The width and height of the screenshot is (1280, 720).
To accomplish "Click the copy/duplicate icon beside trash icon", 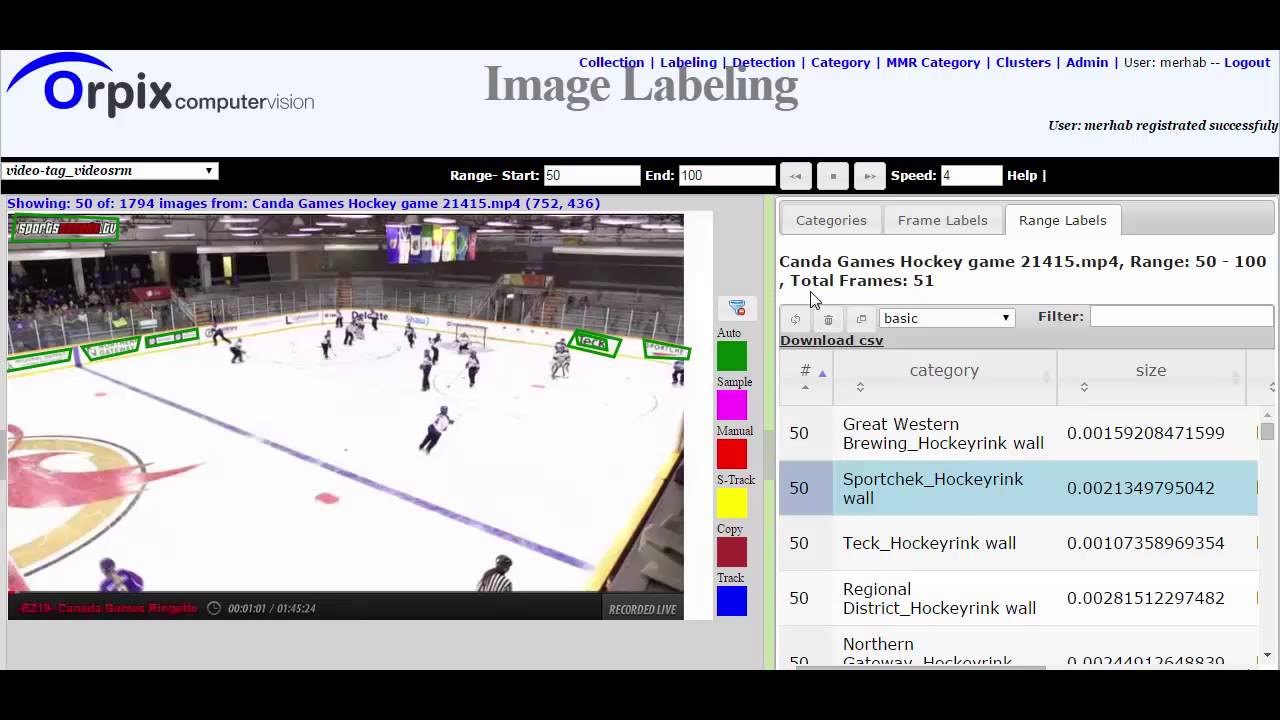I will 861,319.
